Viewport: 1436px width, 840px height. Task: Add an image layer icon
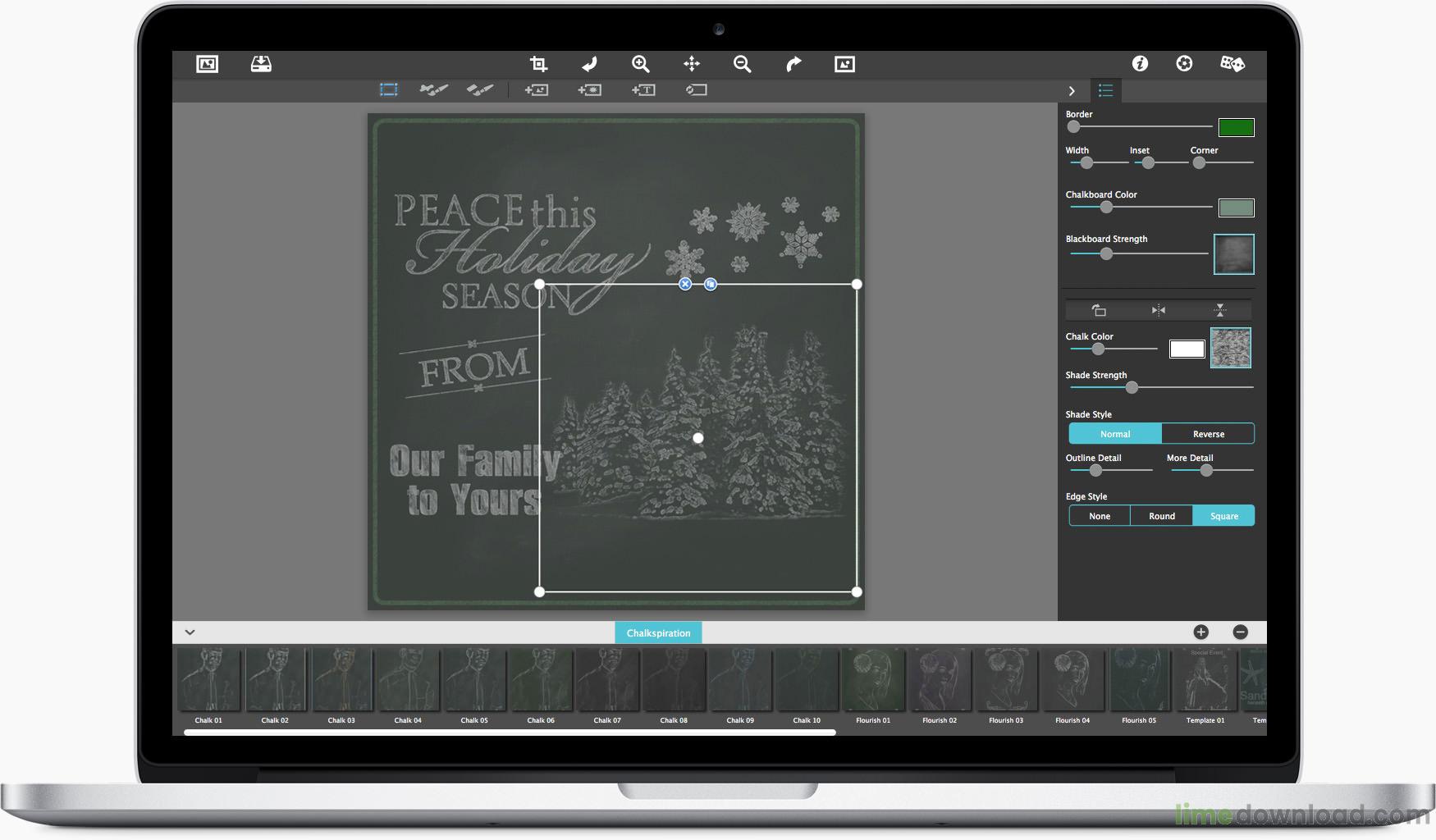(537, 89)
